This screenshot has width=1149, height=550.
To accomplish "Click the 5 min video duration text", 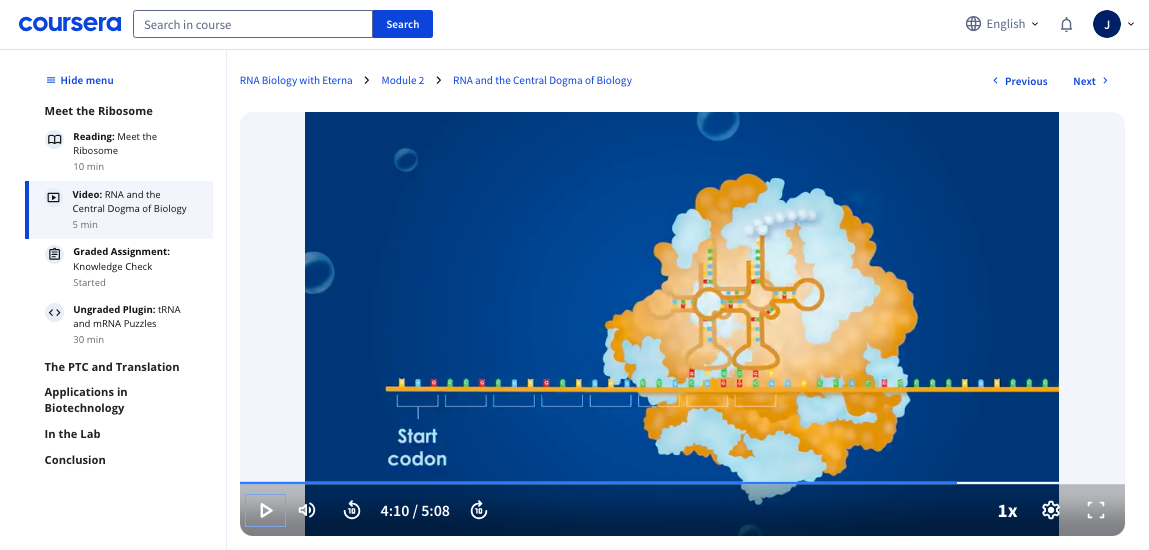I will (x=85, y=225).
